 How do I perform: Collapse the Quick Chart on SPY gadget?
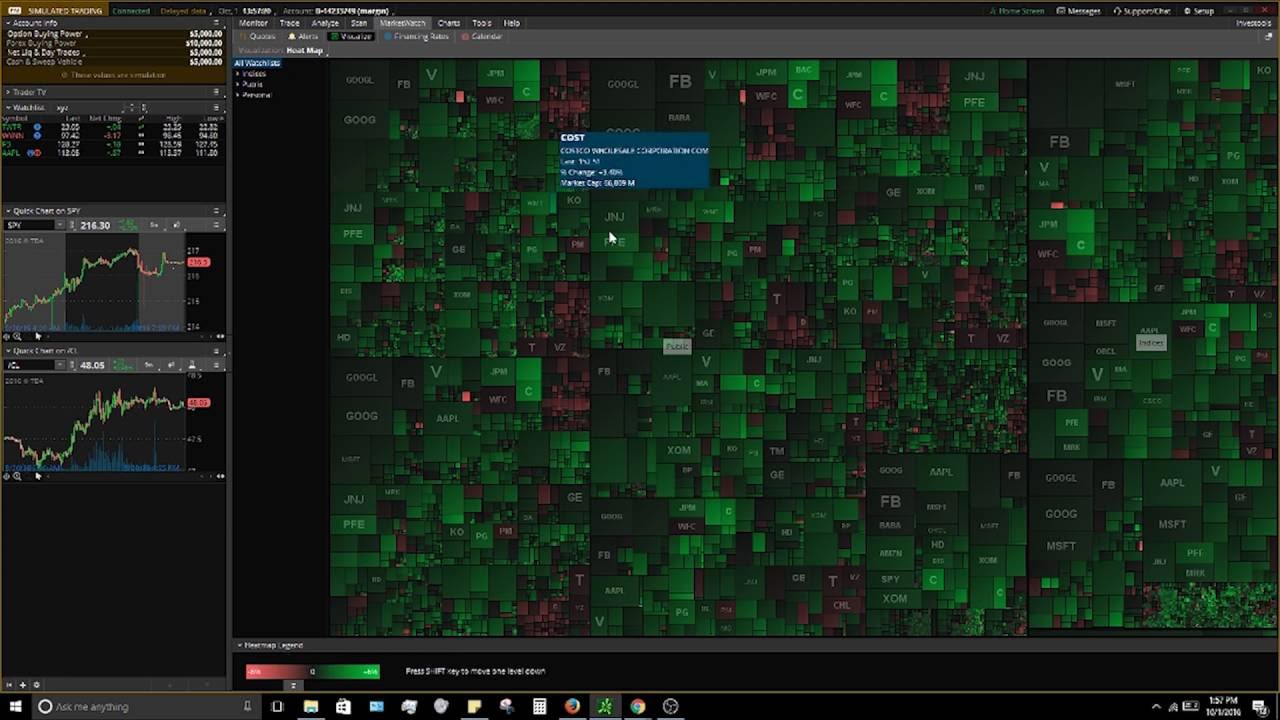(x=9, y=211)
